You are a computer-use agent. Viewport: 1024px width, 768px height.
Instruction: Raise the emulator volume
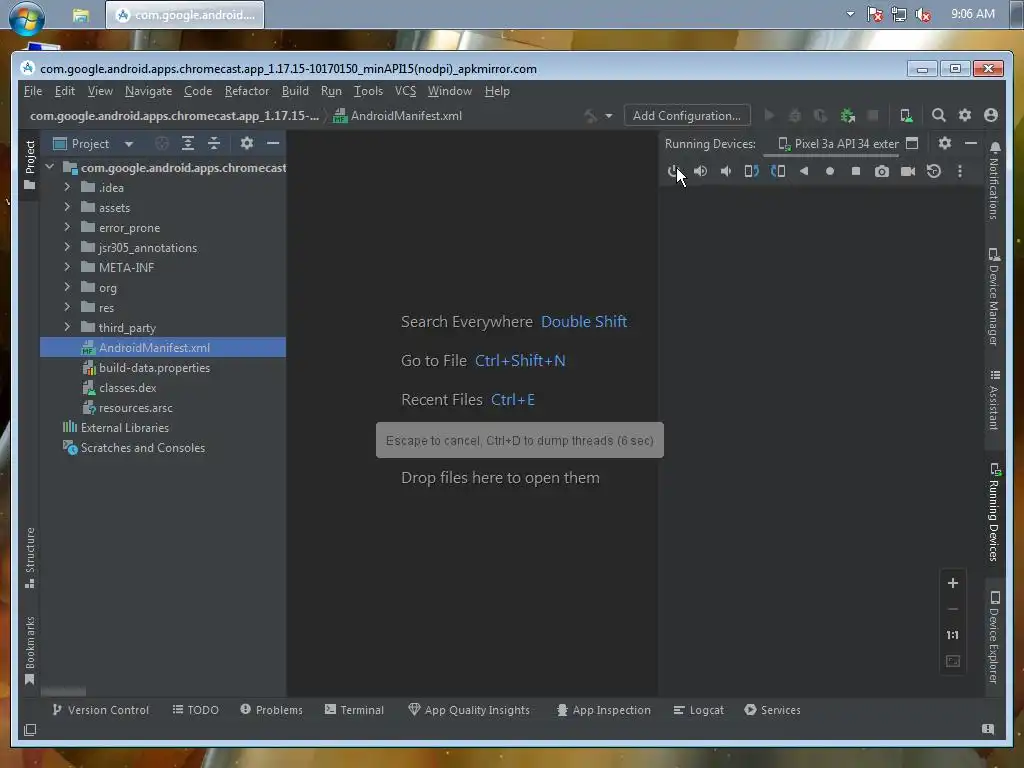[700, 171]
